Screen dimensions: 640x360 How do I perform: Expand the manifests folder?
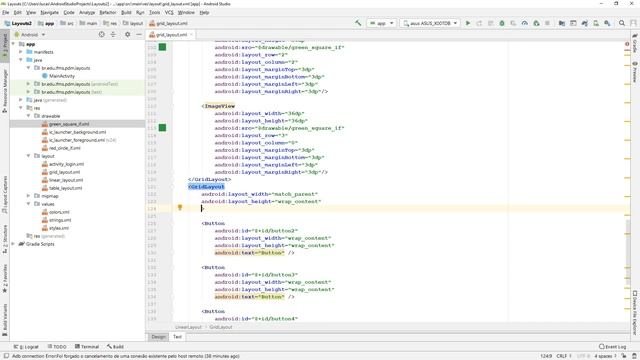click(x=21, y=52)
